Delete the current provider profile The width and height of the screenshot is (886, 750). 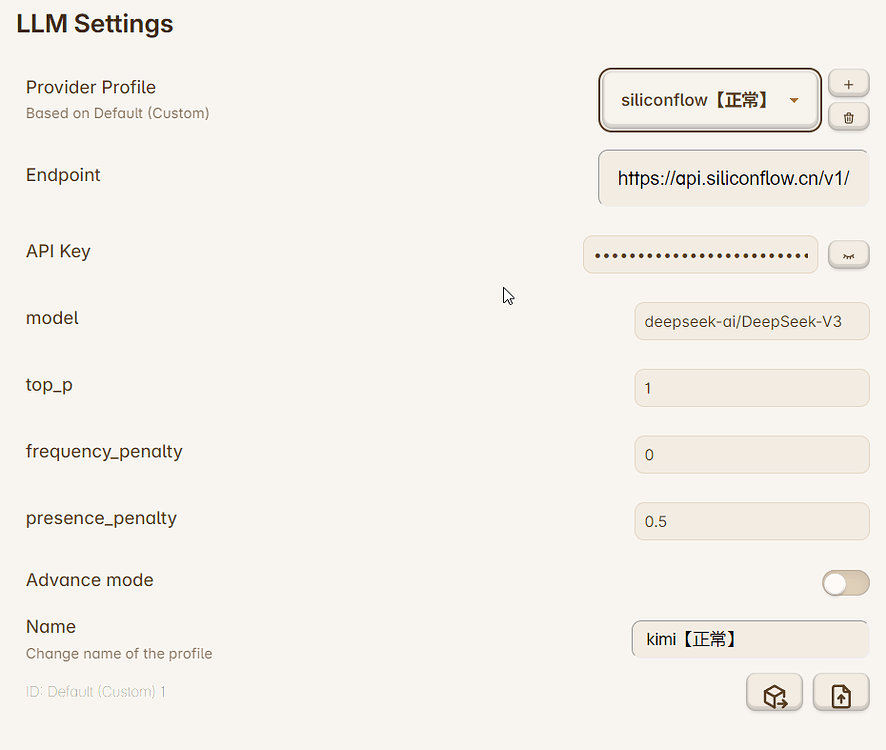click(x=848, y=117)
